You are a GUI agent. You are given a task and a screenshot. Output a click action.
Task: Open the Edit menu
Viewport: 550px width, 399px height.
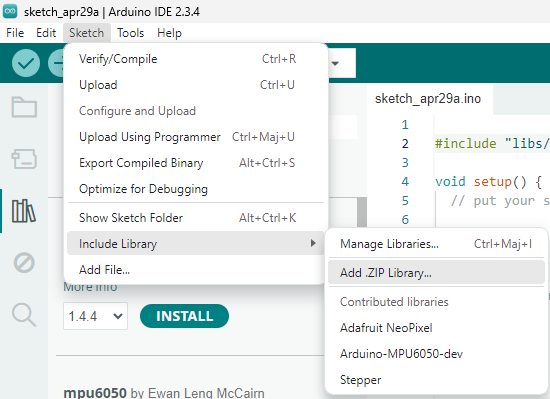tap(46, 33)
